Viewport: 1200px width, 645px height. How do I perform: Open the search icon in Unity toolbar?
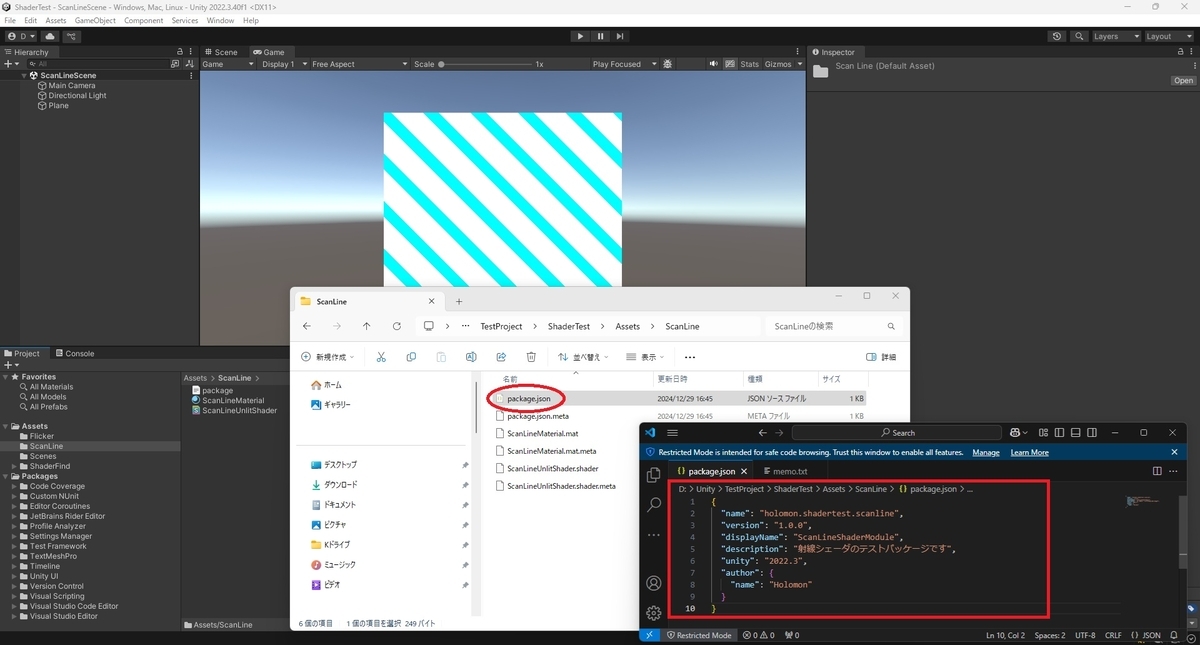tap(1078, 35)
